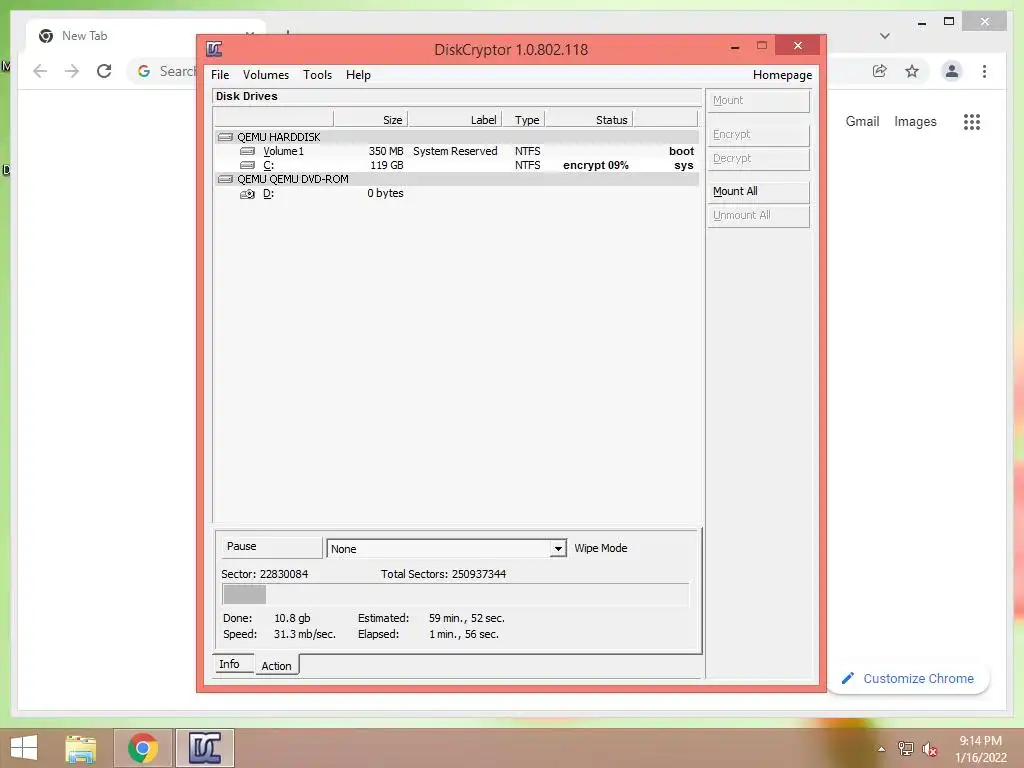The width and height of the screenshot is (1024, 768).
Task: Open the Google apps grid
Action: pos(972,121)
